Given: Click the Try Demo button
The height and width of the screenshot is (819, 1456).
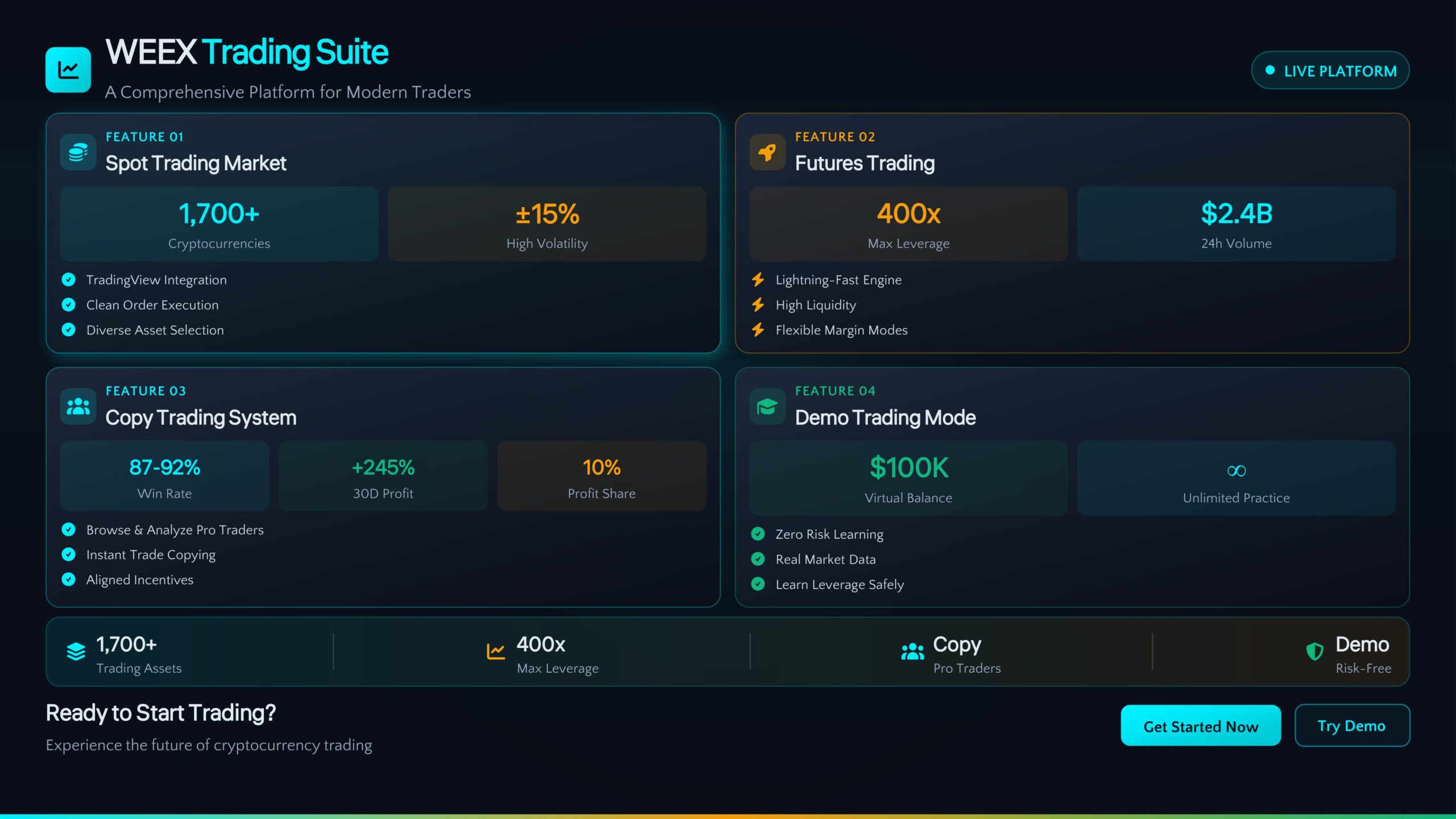Looking at the screenshot, I should tap(1352, 726).
